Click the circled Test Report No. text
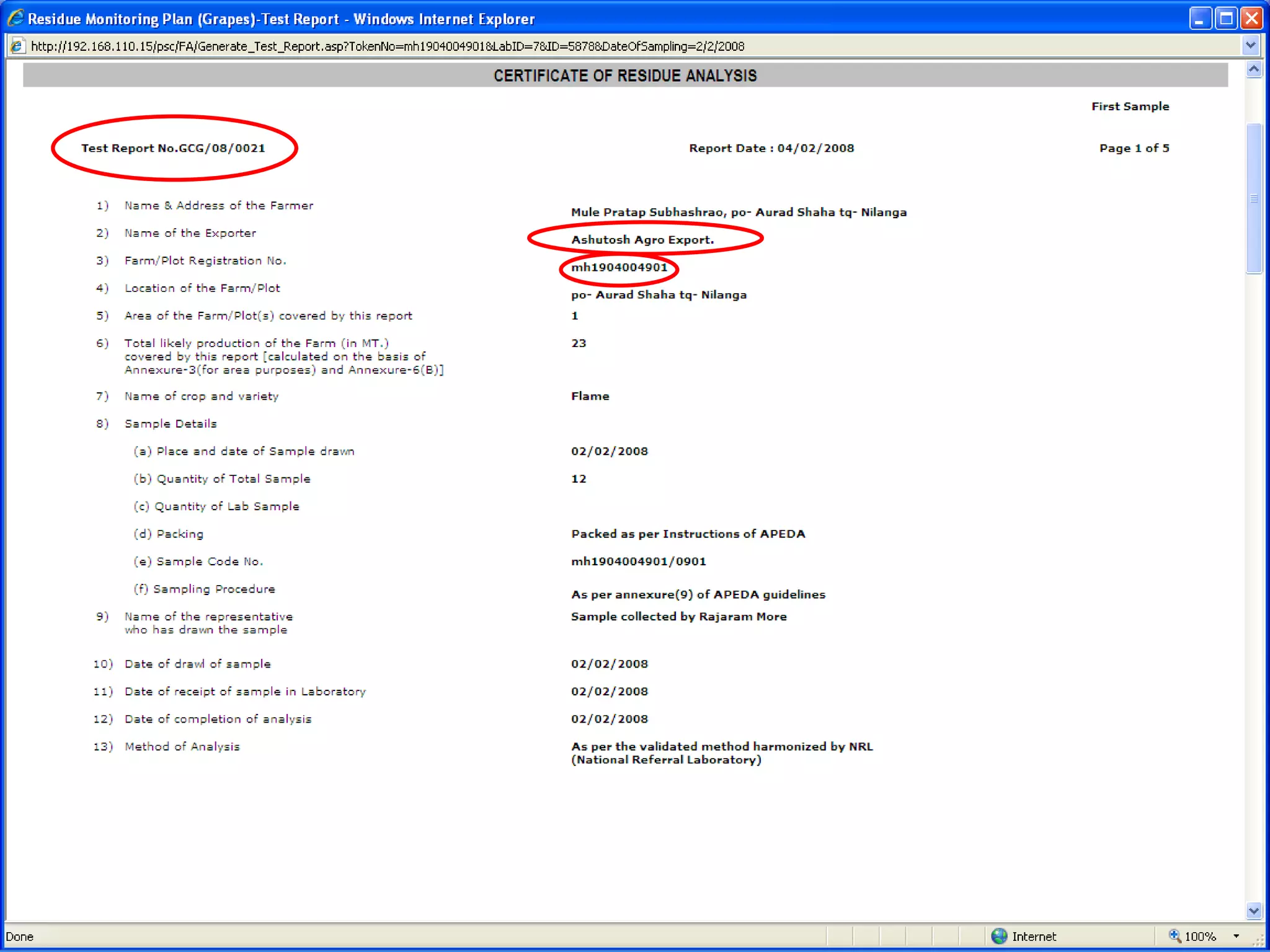The image size is (1270, 952). [x=173, y=148]
